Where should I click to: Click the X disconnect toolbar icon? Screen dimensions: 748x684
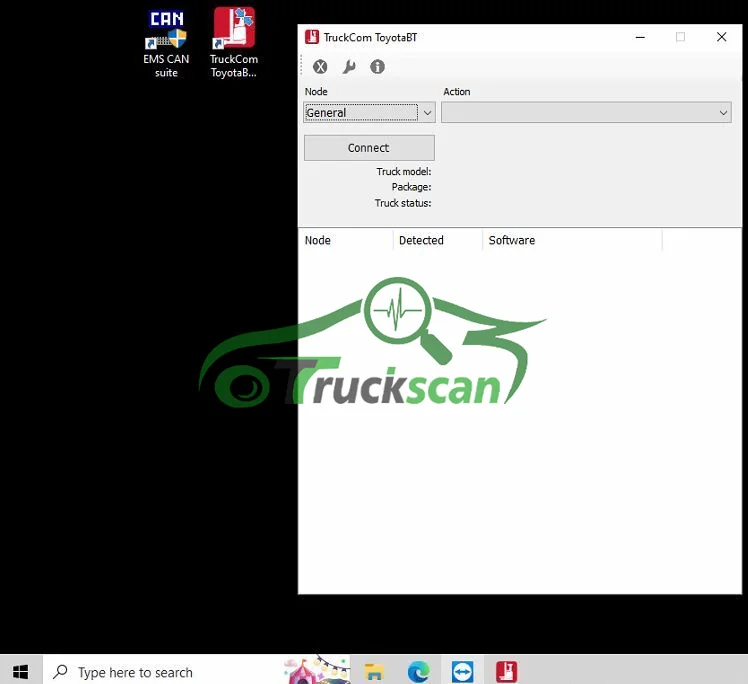[320, 67]
